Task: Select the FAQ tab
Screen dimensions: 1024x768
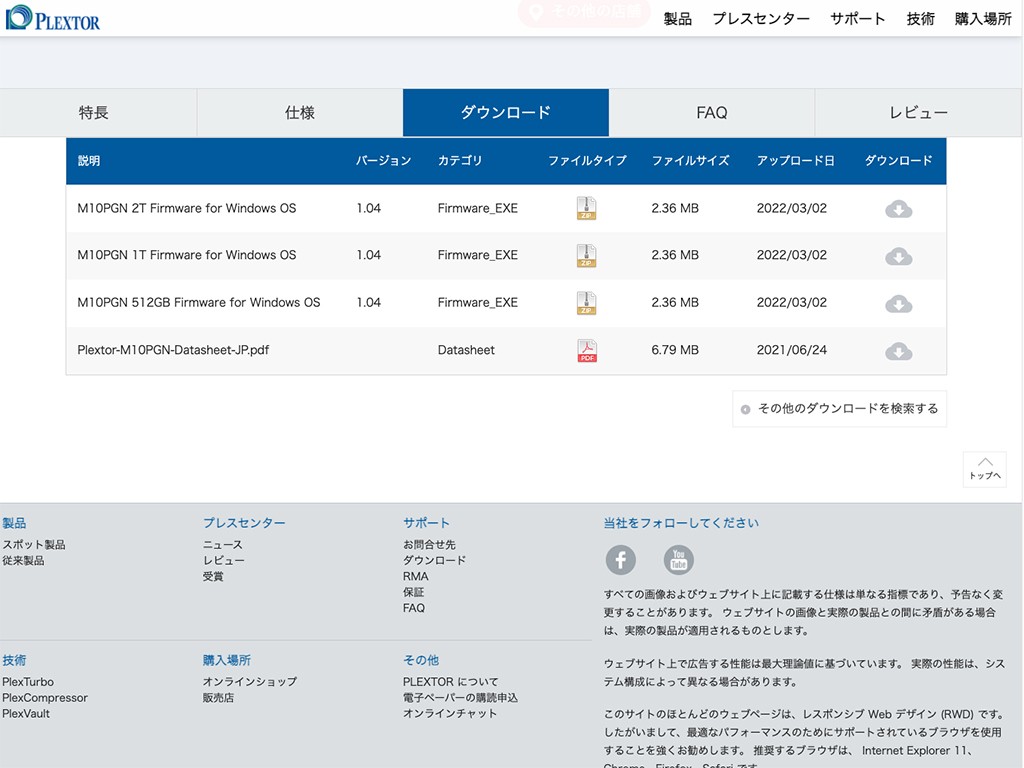Action: pos(712,113)
